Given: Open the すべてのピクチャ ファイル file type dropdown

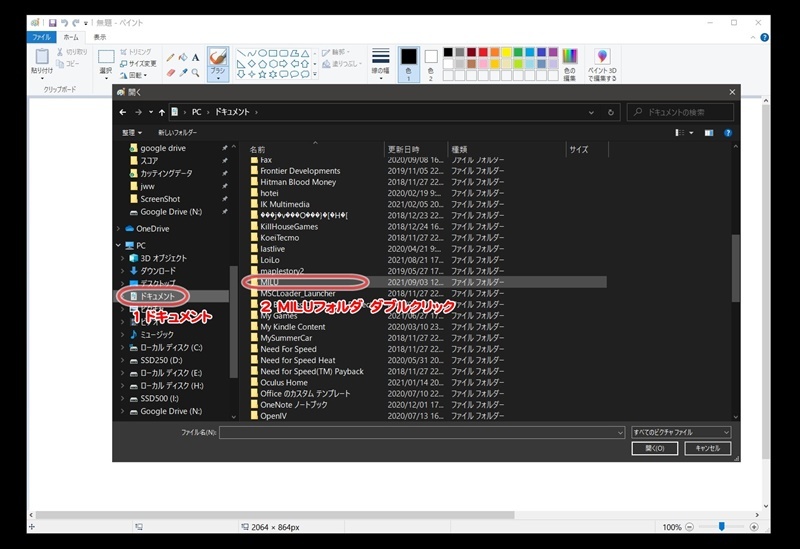Looking at the screenshot, I should [681, 432].
